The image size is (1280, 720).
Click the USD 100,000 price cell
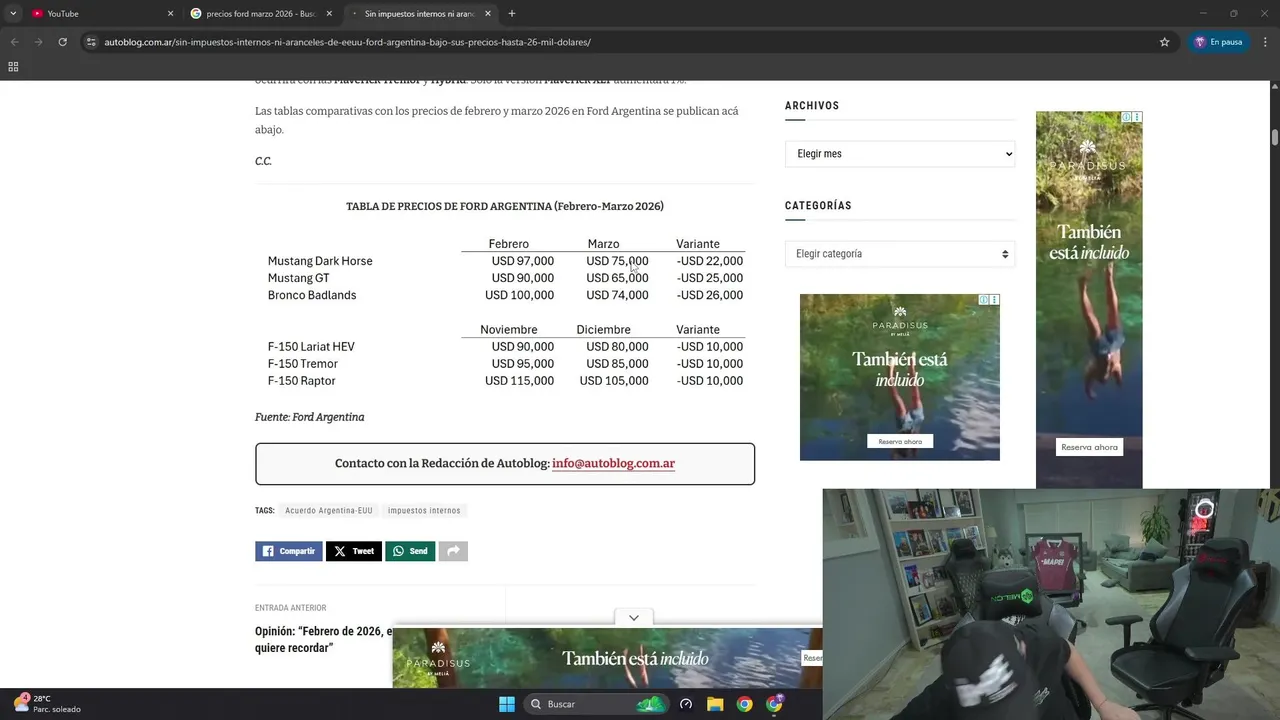tap(519, 295)
